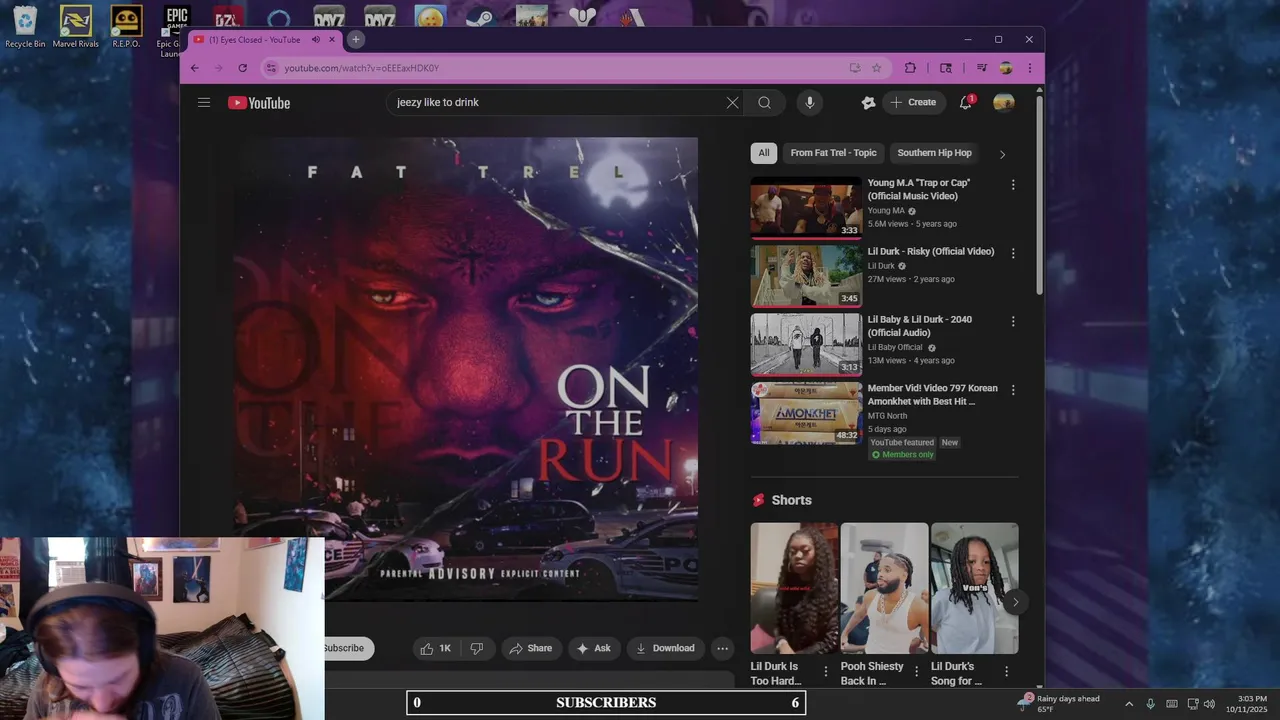Open the taskbar volume speaker icon

point(1209,704)
